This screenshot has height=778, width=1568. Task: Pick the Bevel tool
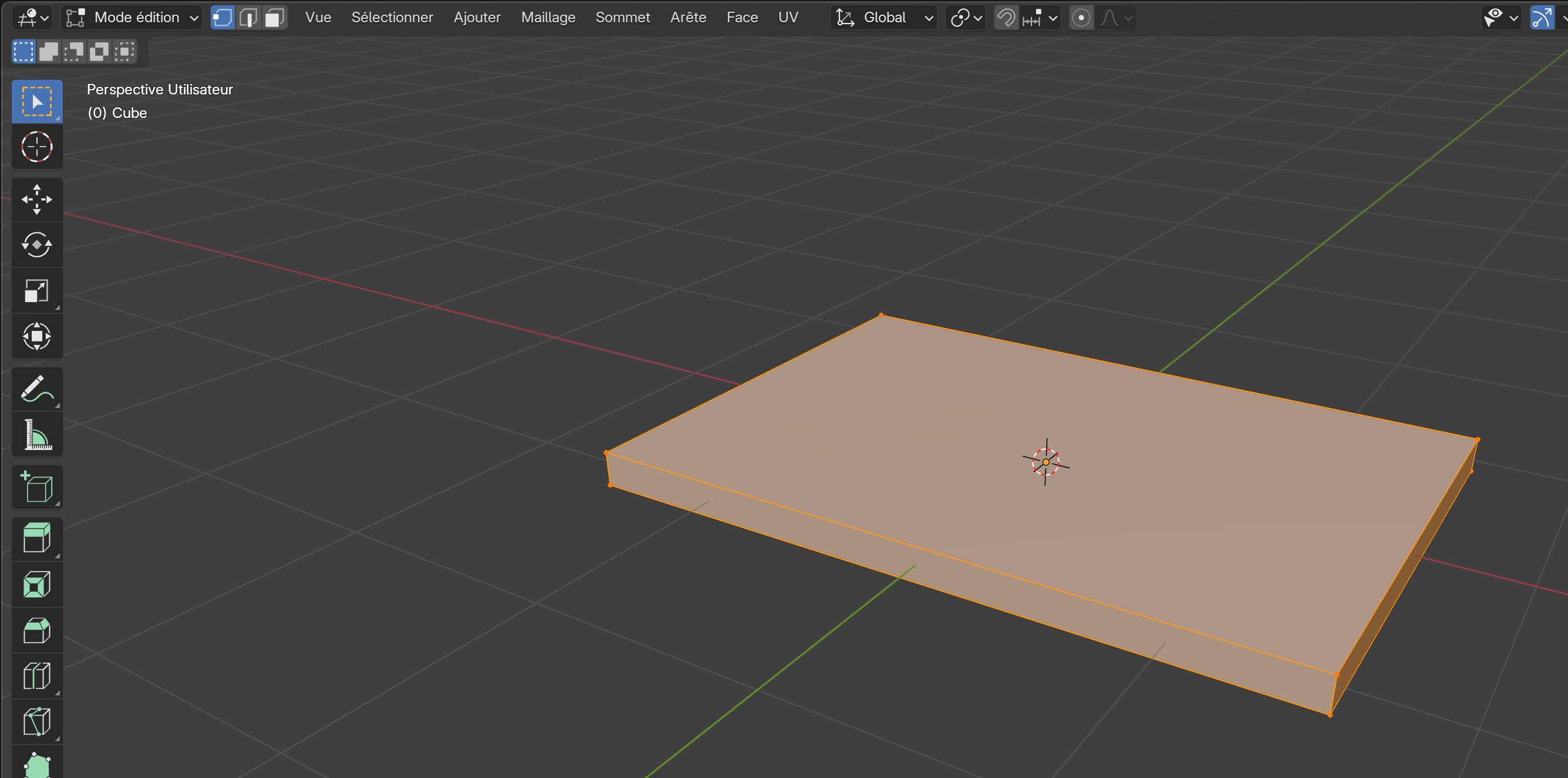click(36, 630)
